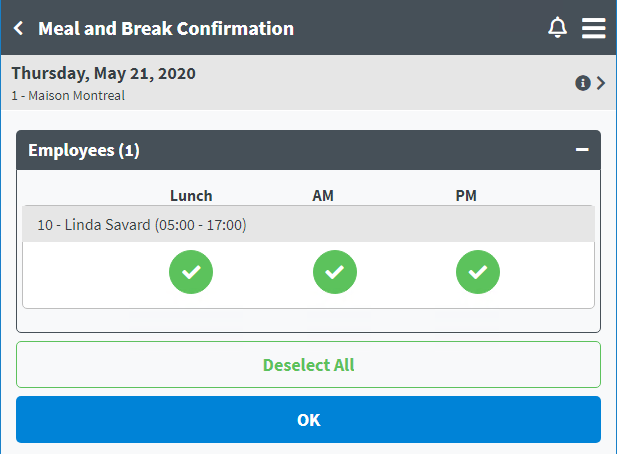Click the Deselect All button
Image resolution: width=617 pixels, height=454 pixels.
click(x=308, y=364)
